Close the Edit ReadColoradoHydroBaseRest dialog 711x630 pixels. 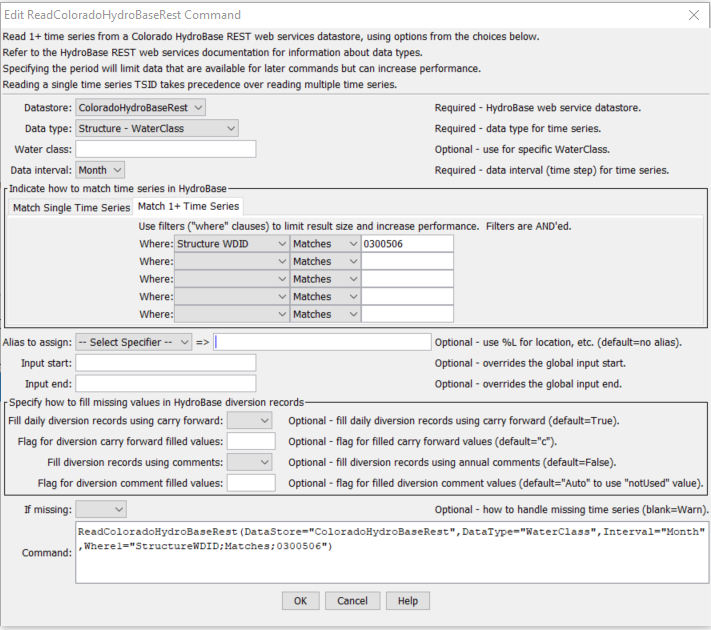(x=693, y=15)
